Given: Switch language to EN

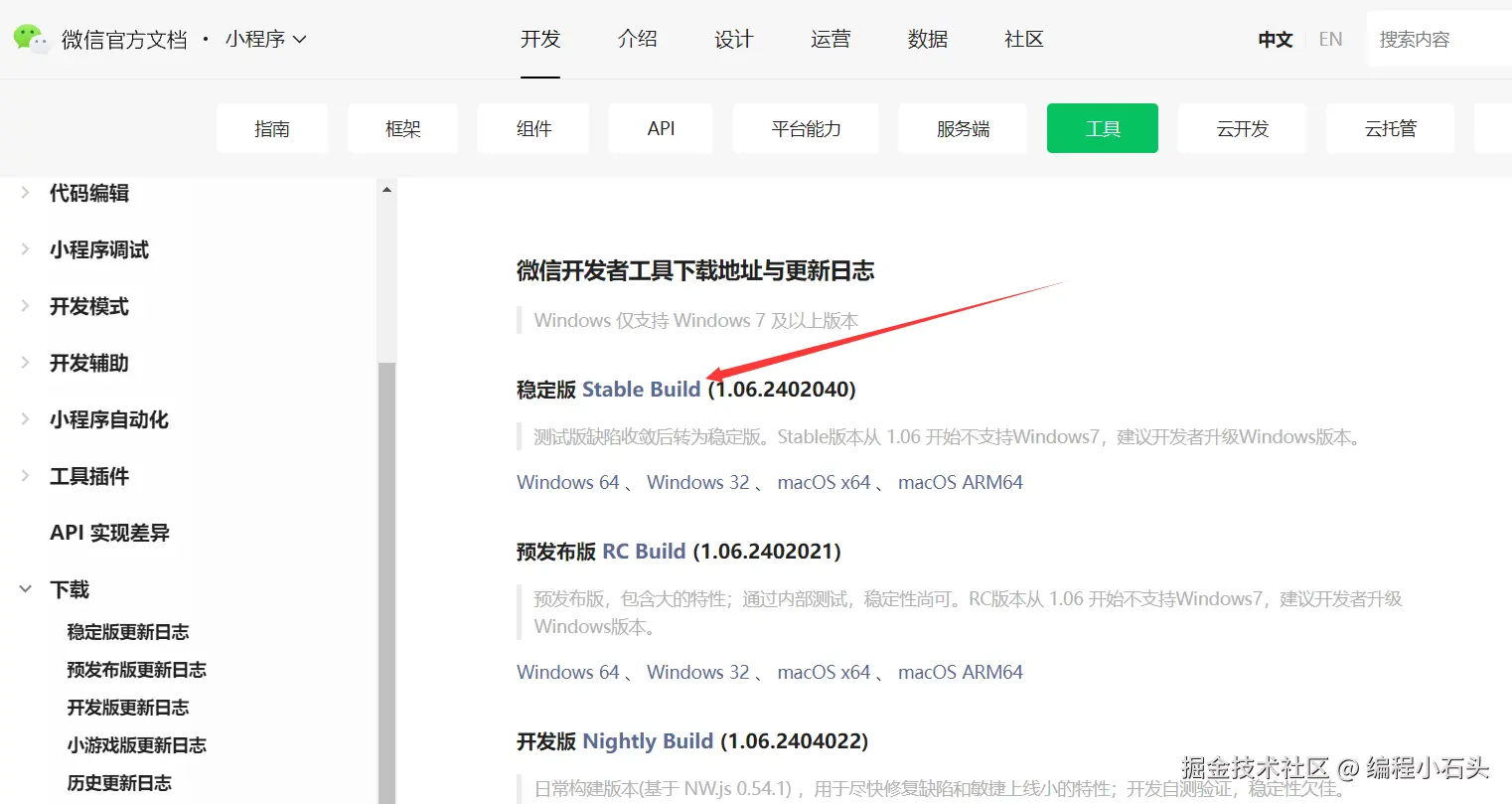Looking at the screenshot, I should pyautogui.click(x=1330, y=40).
